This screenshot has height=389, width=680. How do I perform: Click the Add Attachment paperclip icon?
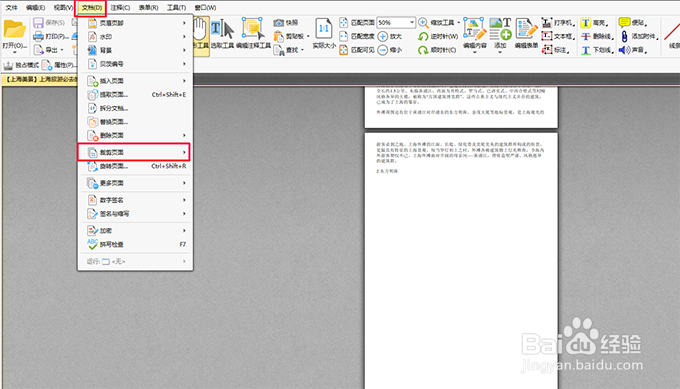tap(624, 36)
